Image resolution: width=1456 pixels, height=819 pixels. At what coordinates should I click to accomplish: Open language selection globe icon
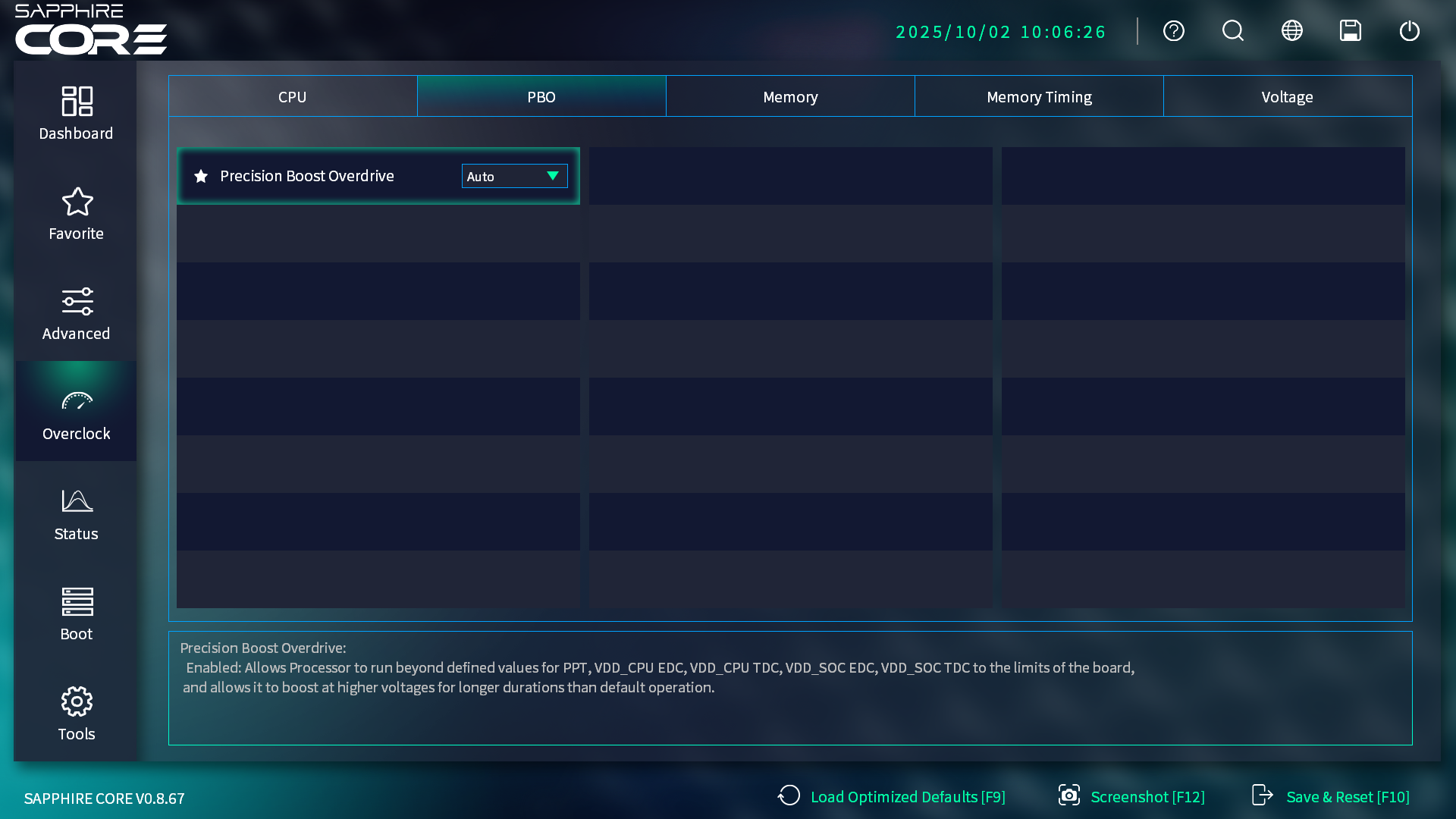point(1291,31)
